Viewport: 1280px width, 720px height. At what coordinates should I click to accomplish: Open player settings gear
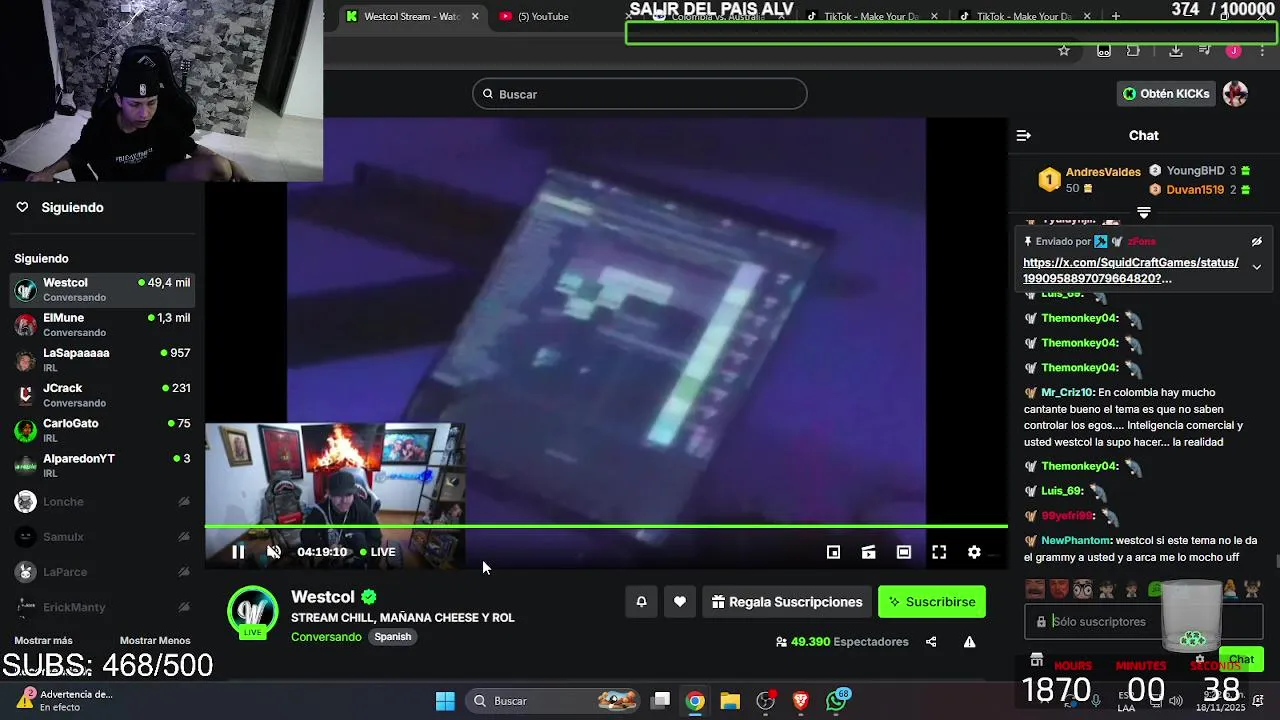tap(974, 552)
